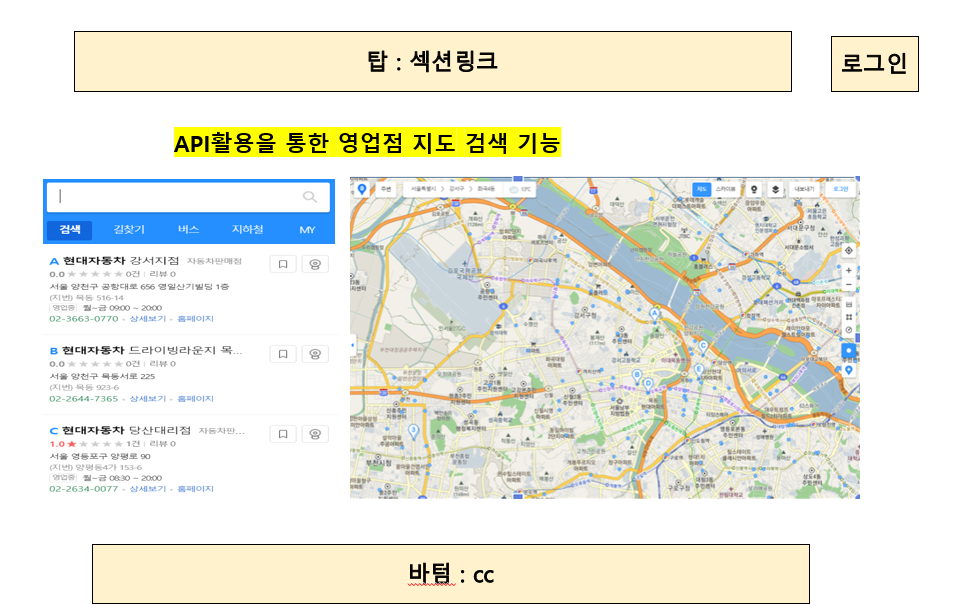This screenshot has width=976, height=605.
Task: Select 서울특별시 in the map breadcrumb
Action: click(x=423, y=189)
